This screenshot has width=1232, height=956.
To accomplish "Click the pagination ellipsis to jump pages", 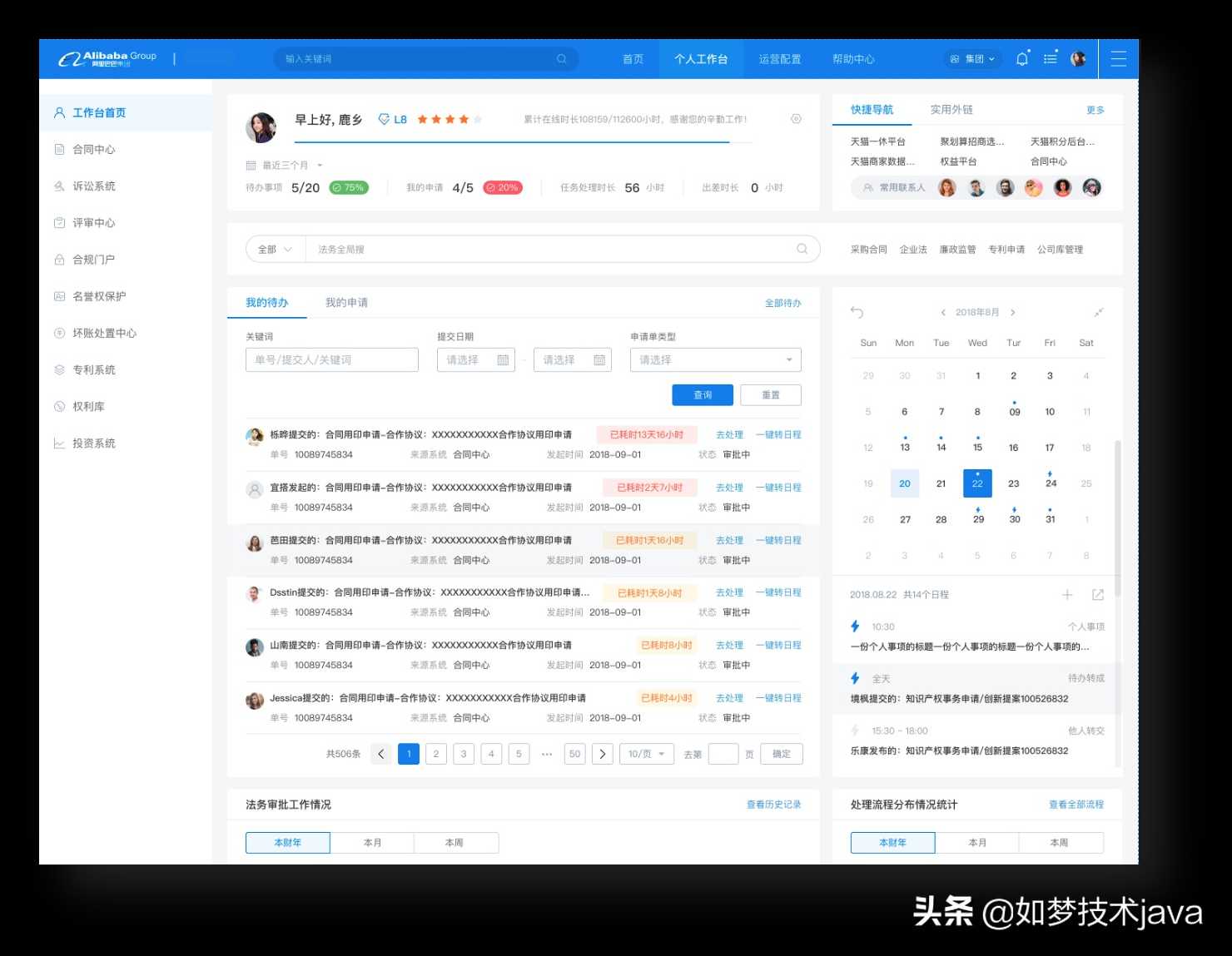I will [x=547, y=754].
